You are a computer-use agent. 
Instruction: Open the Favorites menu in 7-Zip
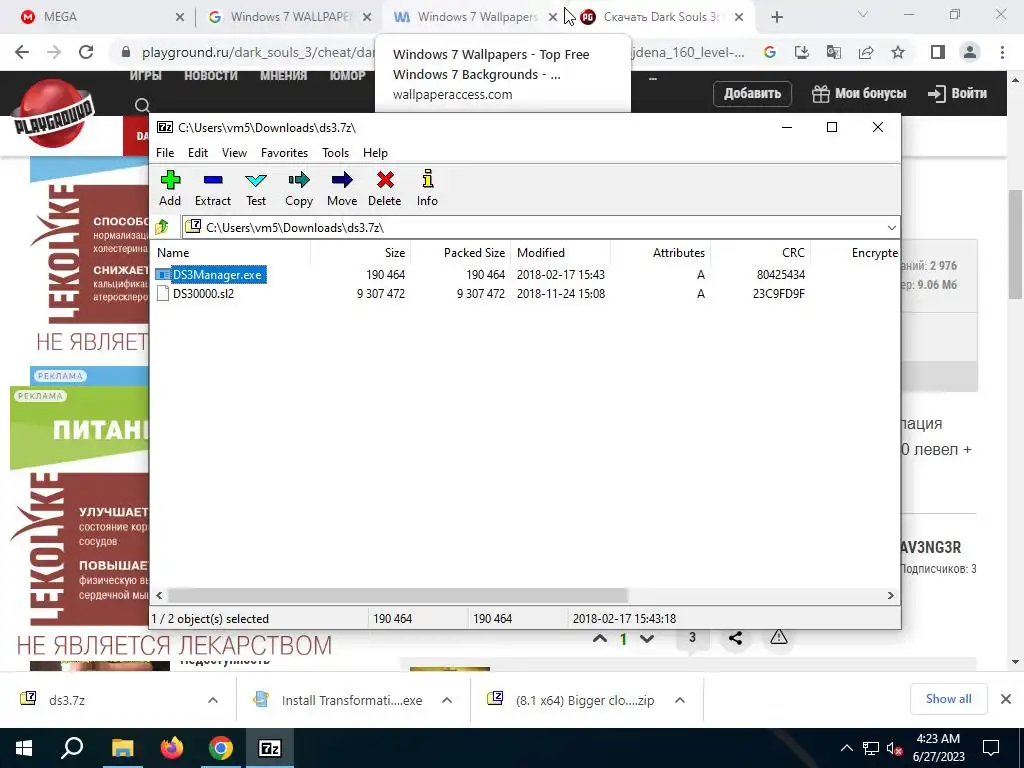point(284,153)
